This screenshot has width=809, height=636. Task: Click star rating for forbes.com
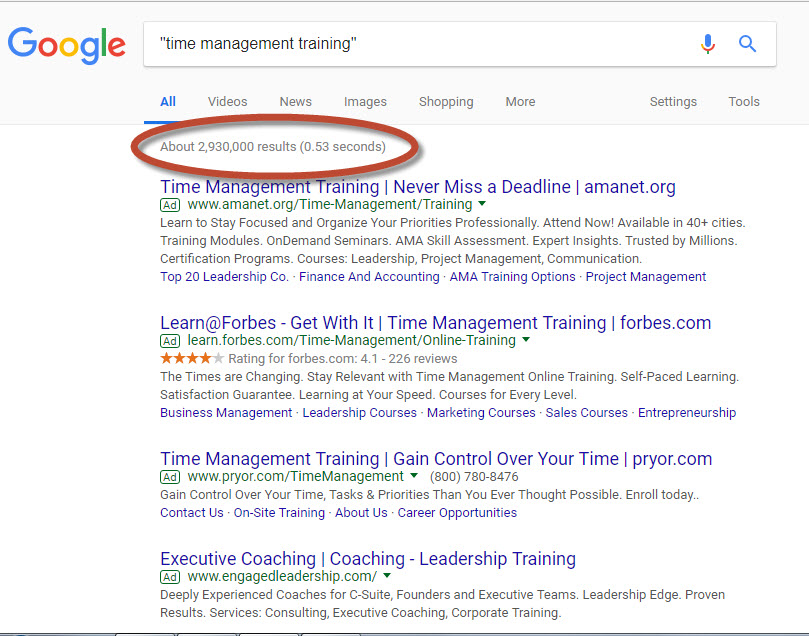pos(192,358)
